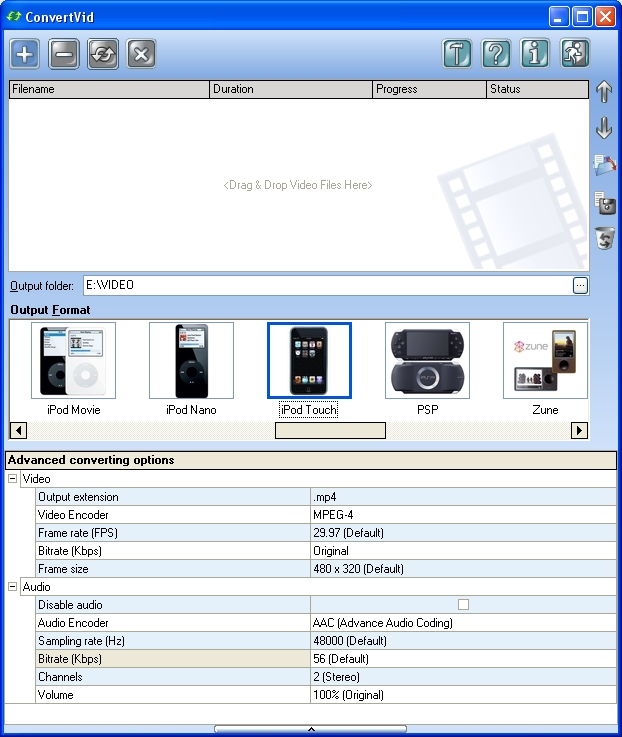Viewport: 622px width, 737px height.
Task: Click the save-list disk icon in the sidebar
Action: pos(605,203)
